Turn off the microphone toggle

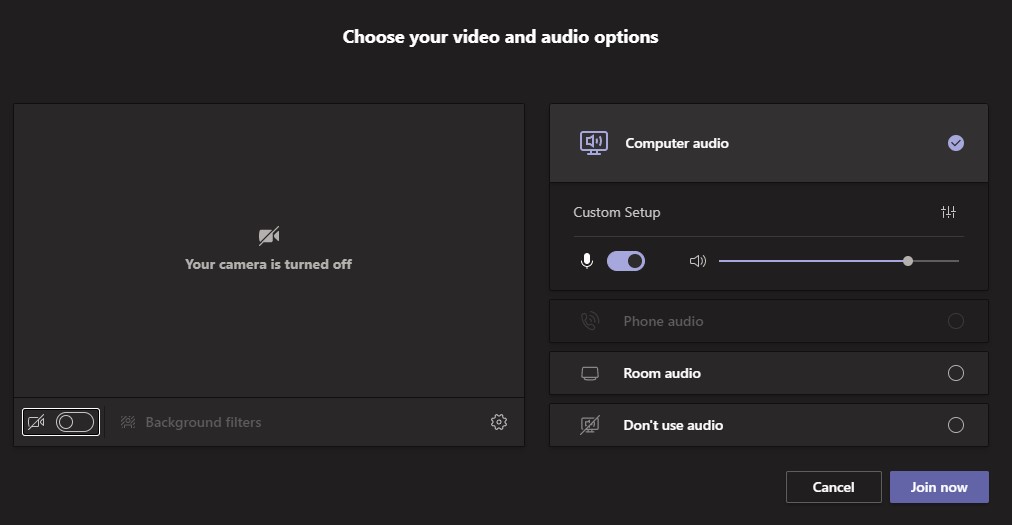(x=626, y=261)
